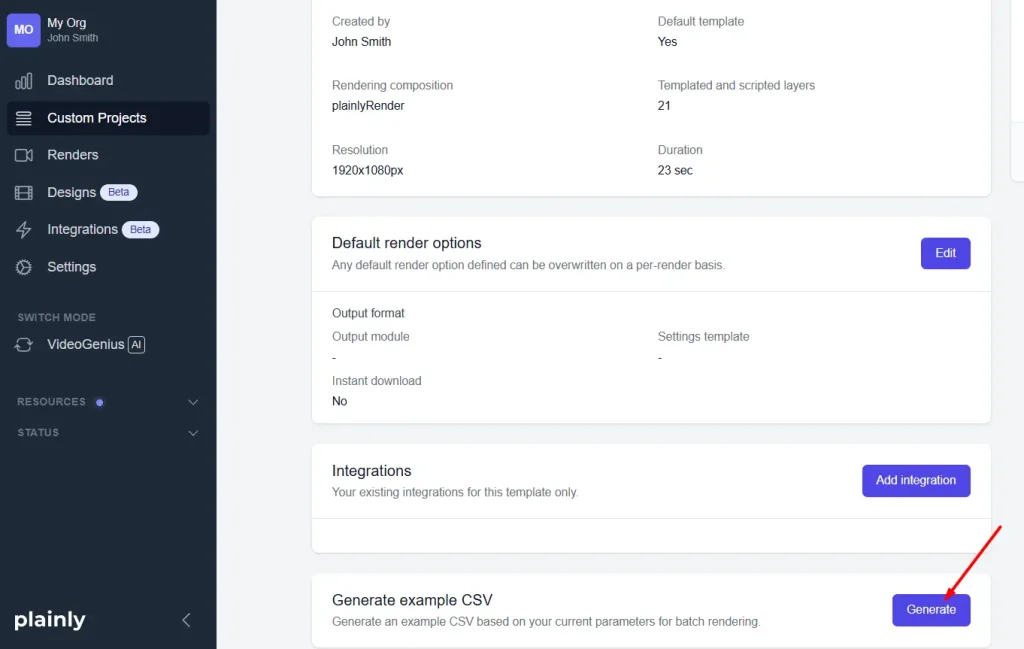Expand the Resources section
1024x649 pixels.
193,402
